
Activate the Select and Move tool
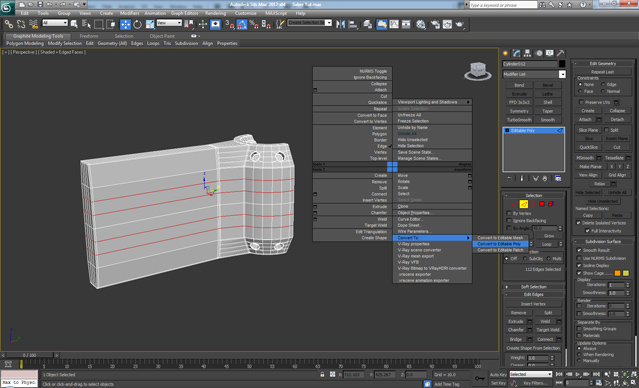[x=126, y=24]
